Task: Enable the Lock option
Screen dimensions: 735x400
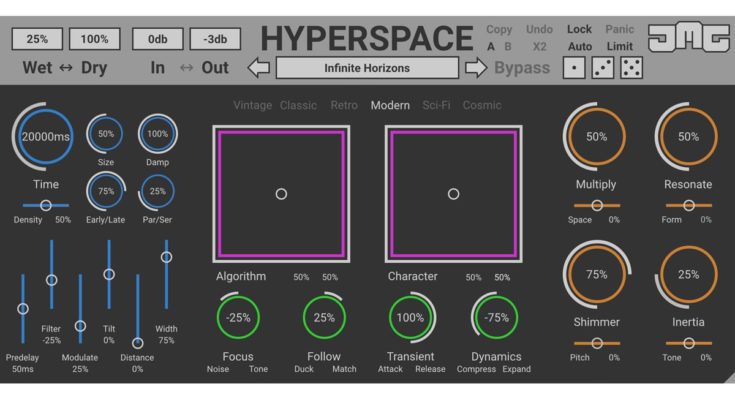Action: point(579,30)
